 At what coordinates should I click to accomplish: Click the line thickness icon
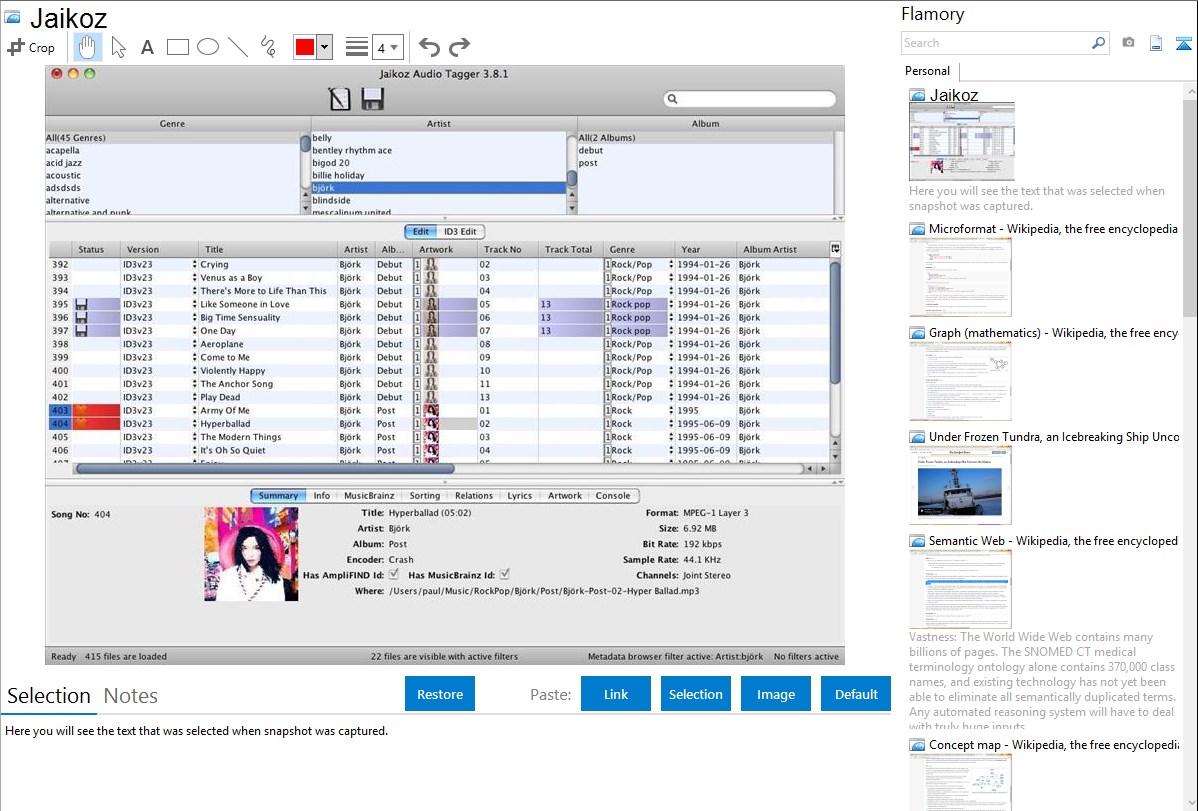(x=356, y=47)
